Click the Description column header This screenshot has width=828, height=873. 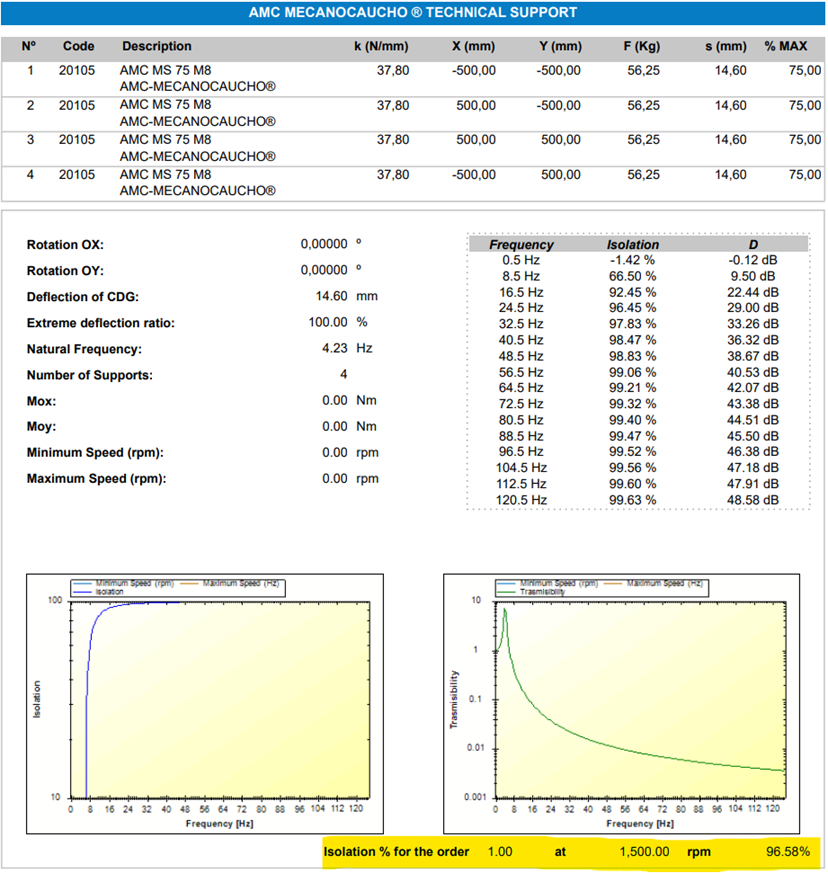pos(157,46)
